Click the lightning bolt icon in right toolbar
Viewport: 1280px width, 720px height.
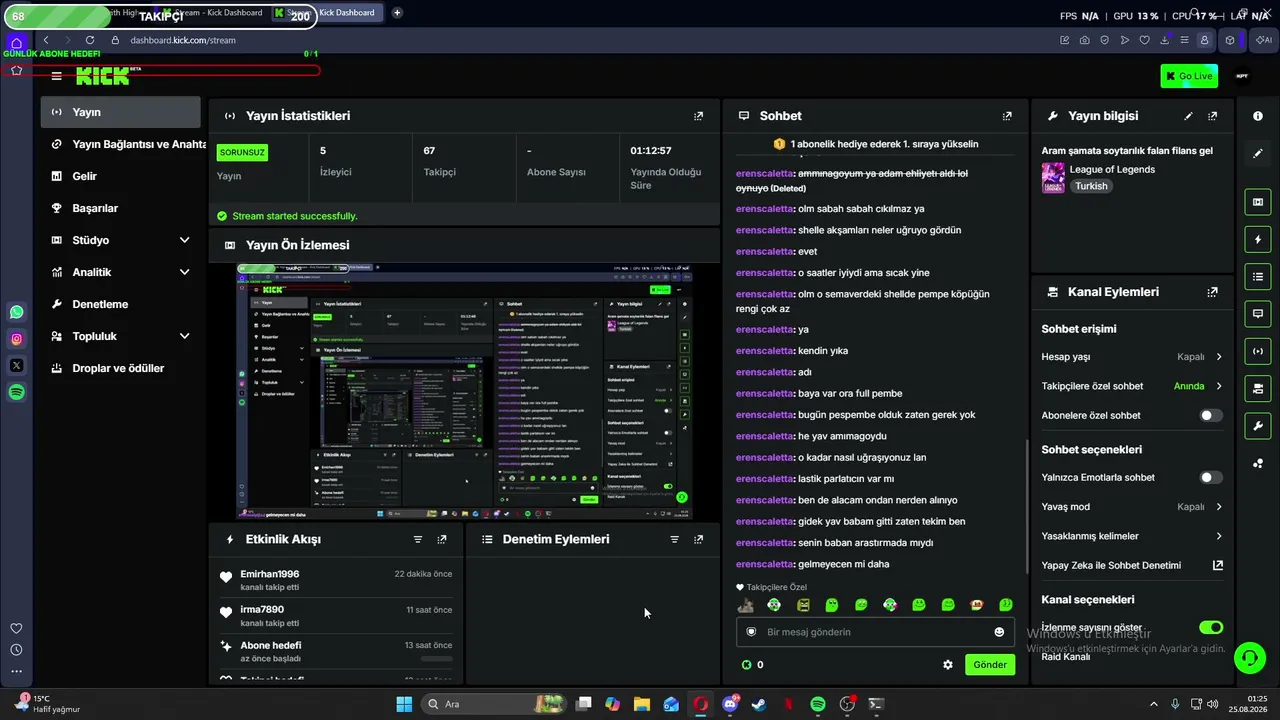pyautogui.click(x=1258, y=240)
